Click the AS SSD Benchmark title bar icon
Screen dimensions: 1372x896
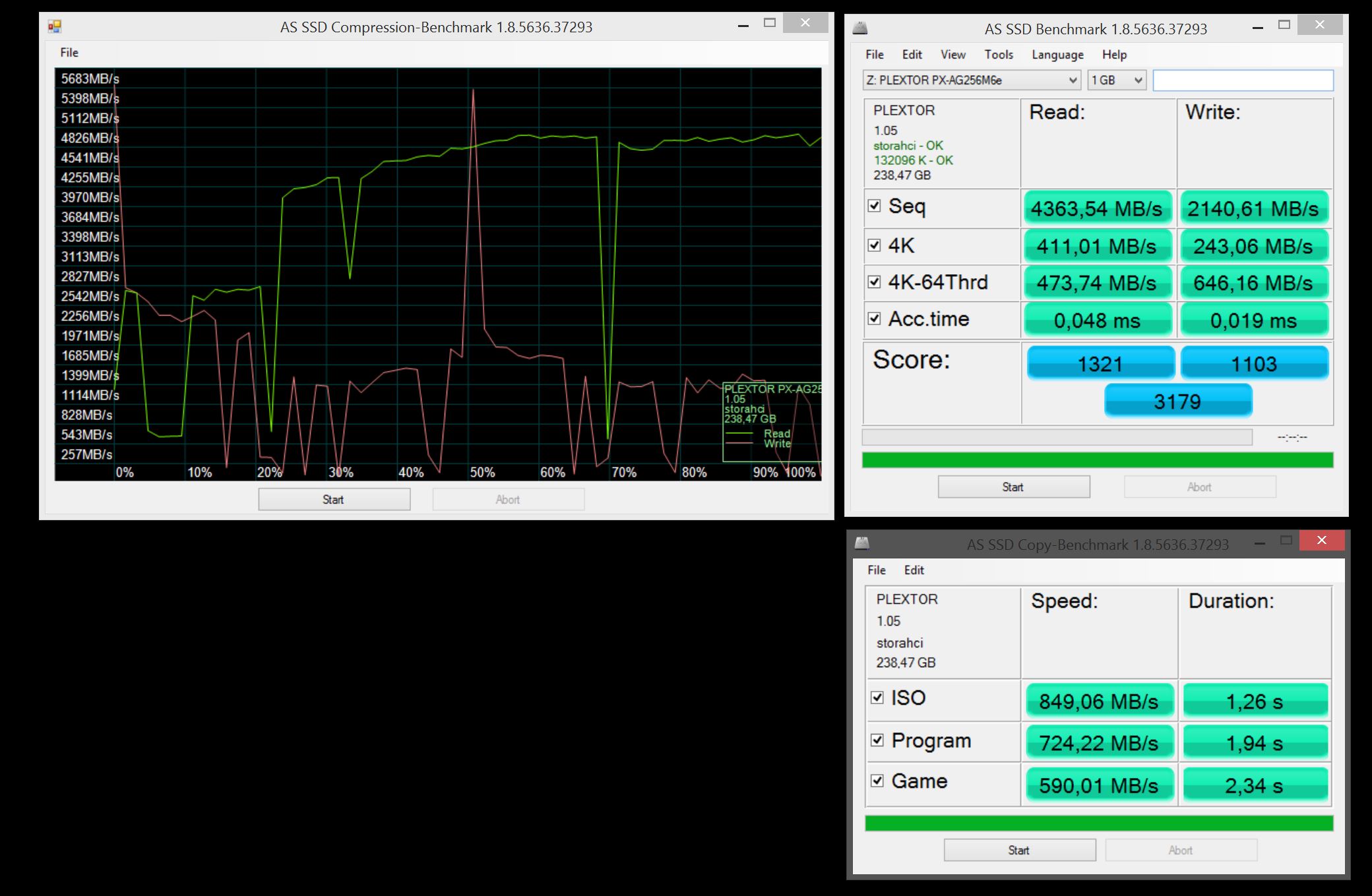pos(860,28)
